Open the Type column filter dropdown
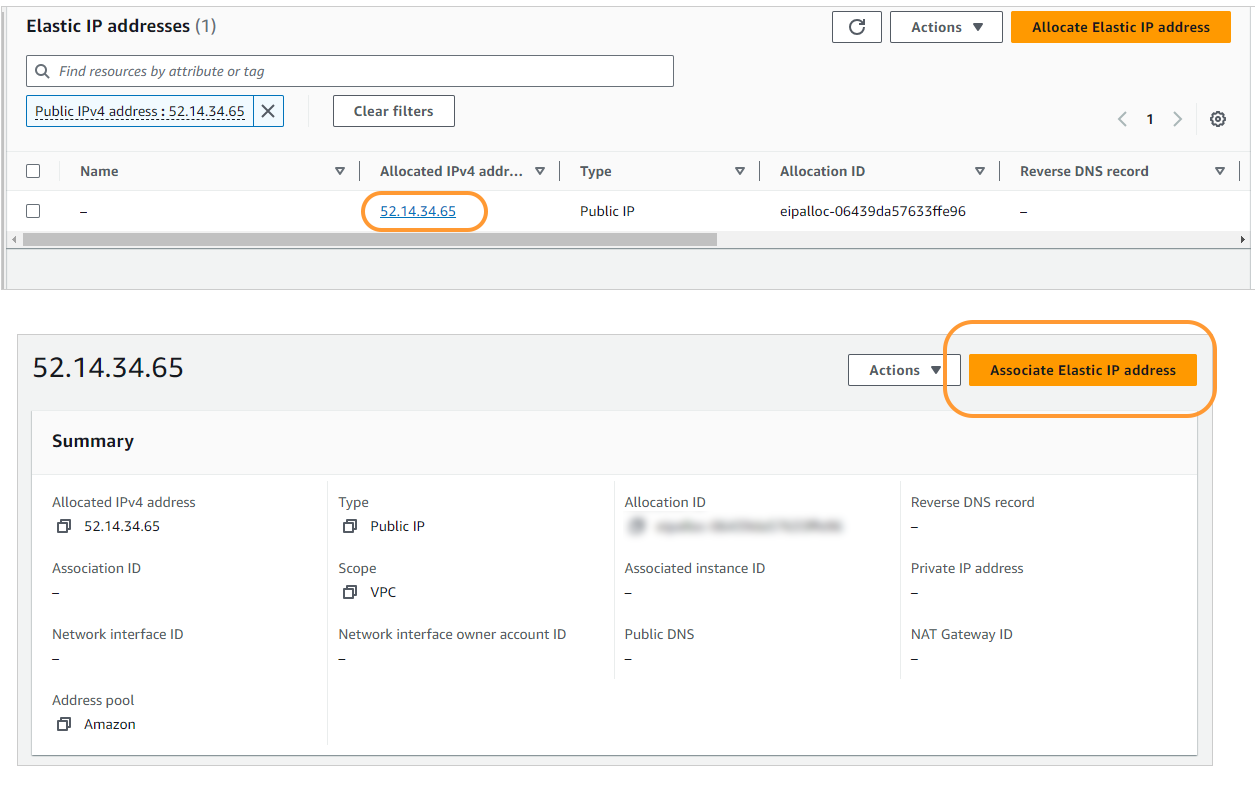This screenshot has height=800, width=1255. 740,170
